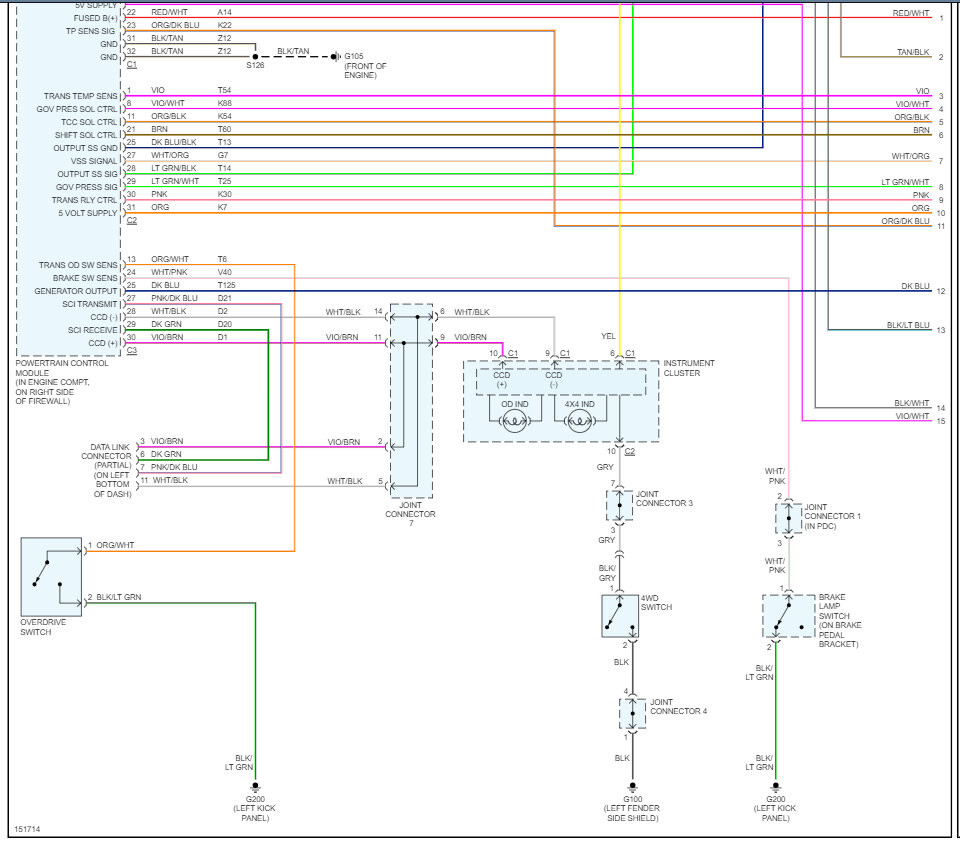Select the Powertrain Control Module label
The height and width of the screenshot is (845, 960).
tap(62, 382)
